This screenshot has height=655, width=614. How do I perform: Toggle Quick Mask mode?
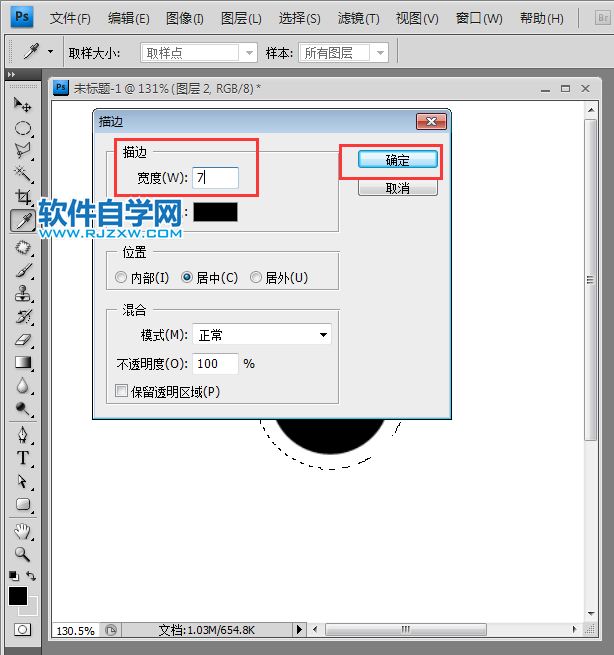click(x=23, y=630)
